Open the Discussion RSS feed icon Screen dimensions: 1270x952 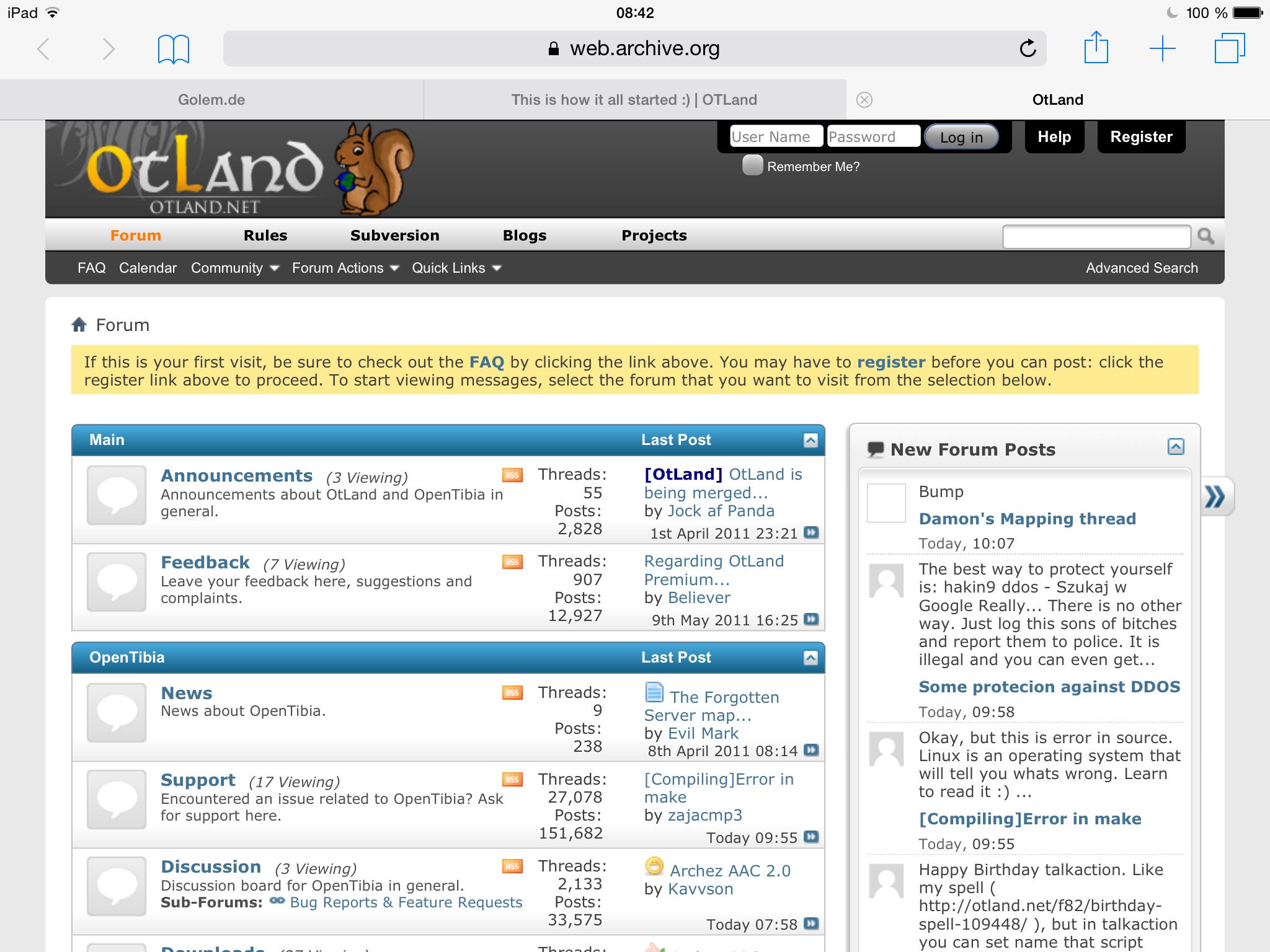click(x=512, y=866)
